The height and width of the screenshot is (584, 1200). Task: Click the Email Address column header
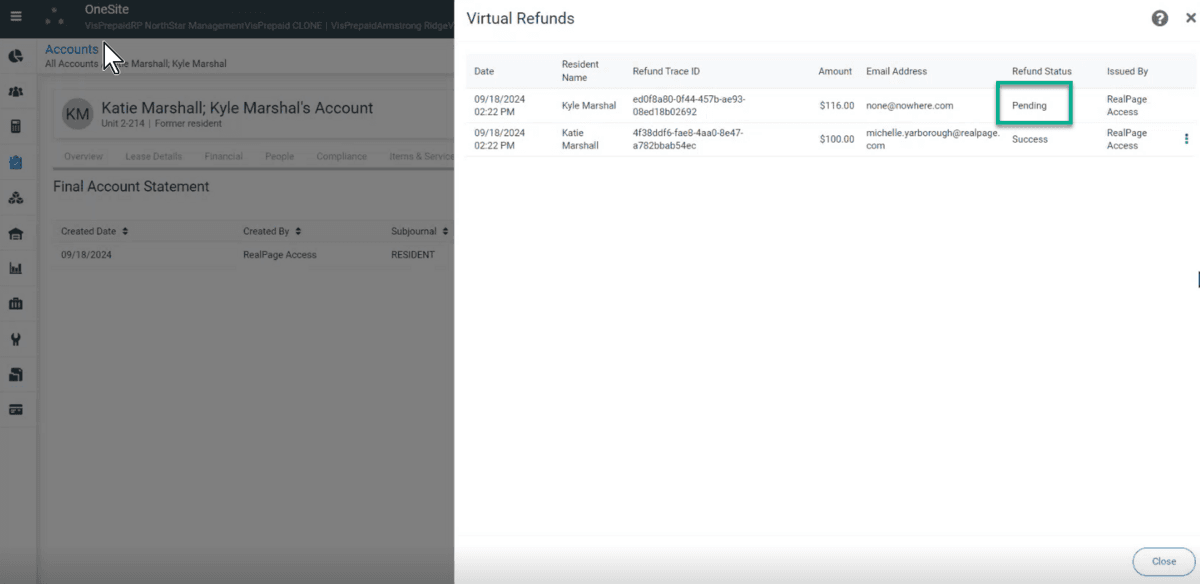(896, 71)
